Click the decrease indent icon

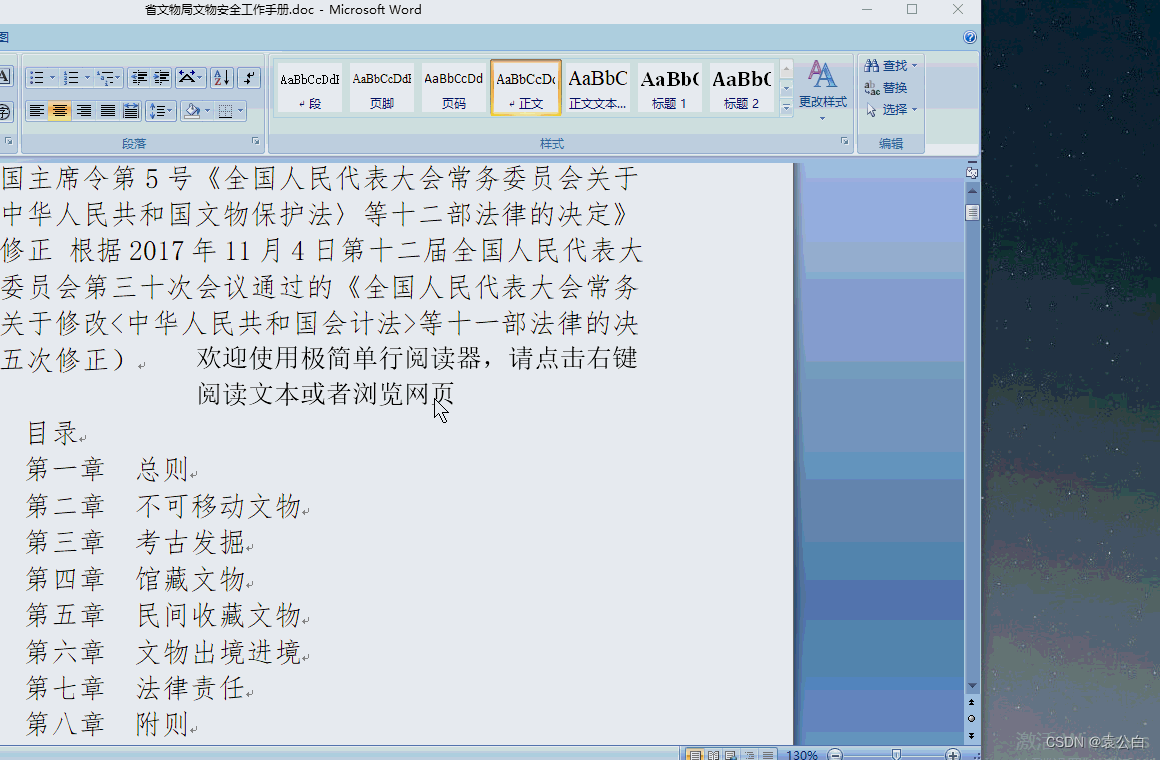(x=138, y=77)
